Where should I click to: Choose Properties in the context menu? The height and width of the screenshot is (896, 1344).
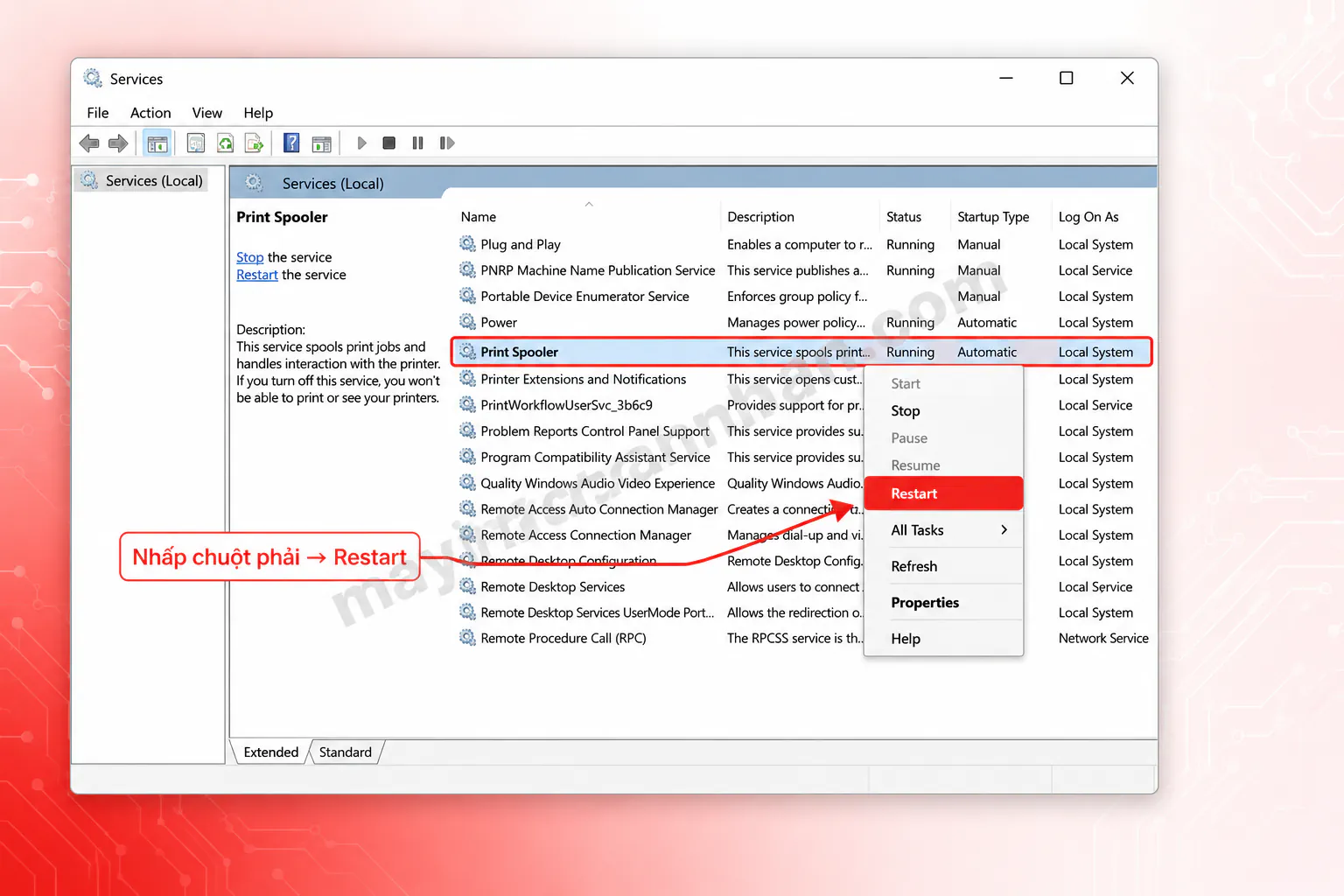pos(943,603)
